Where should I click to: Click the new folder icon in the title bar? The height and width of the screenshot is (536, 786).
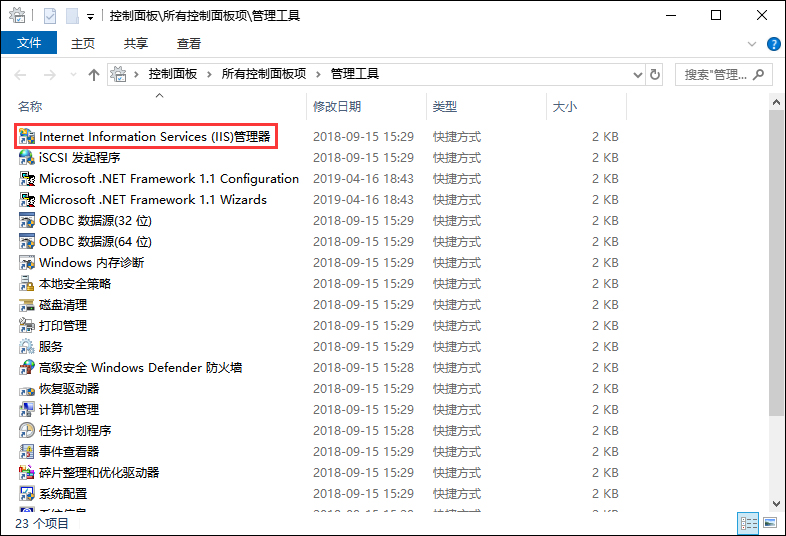72,16
